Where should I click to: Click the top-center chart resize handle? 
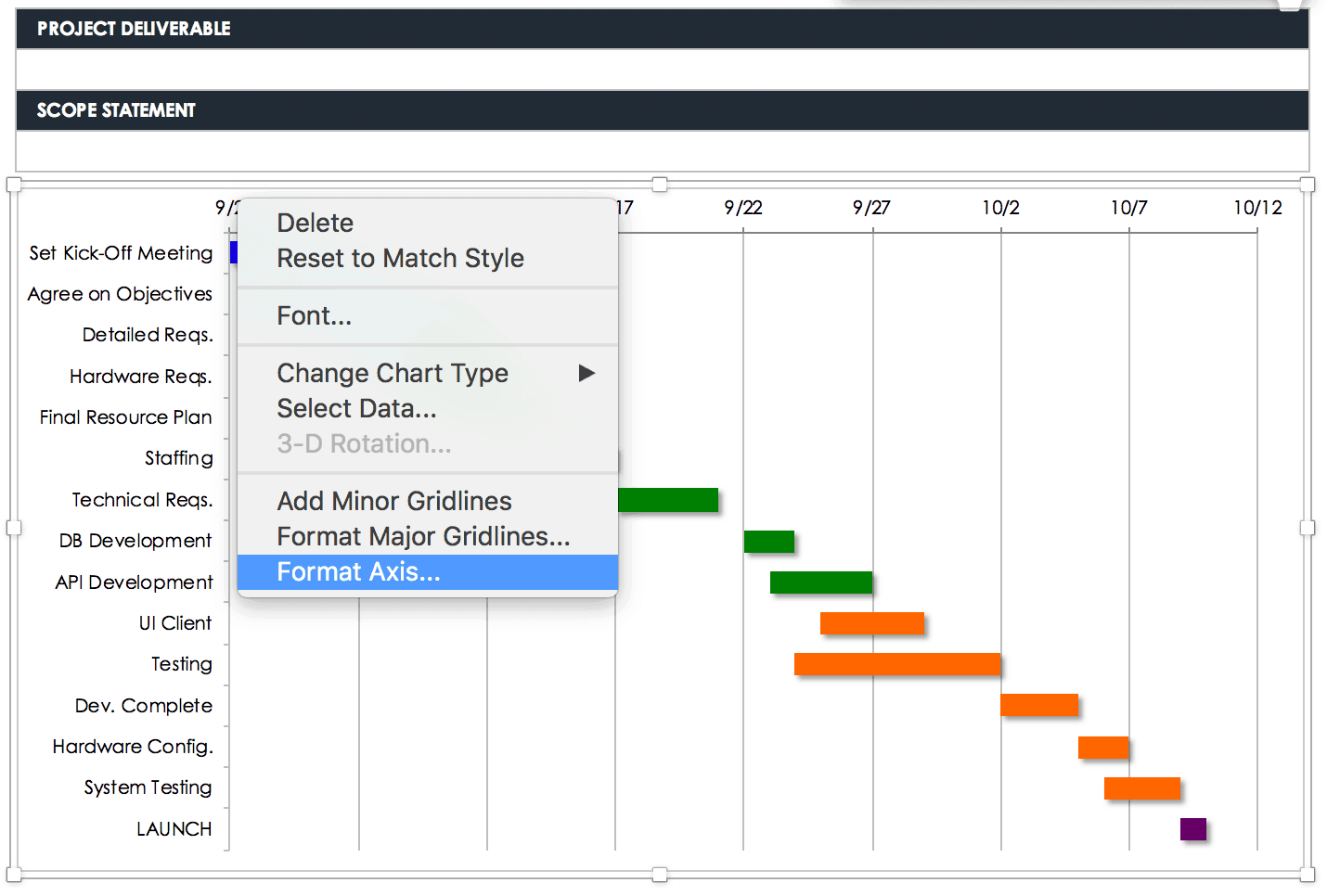(x=660, y=185)
